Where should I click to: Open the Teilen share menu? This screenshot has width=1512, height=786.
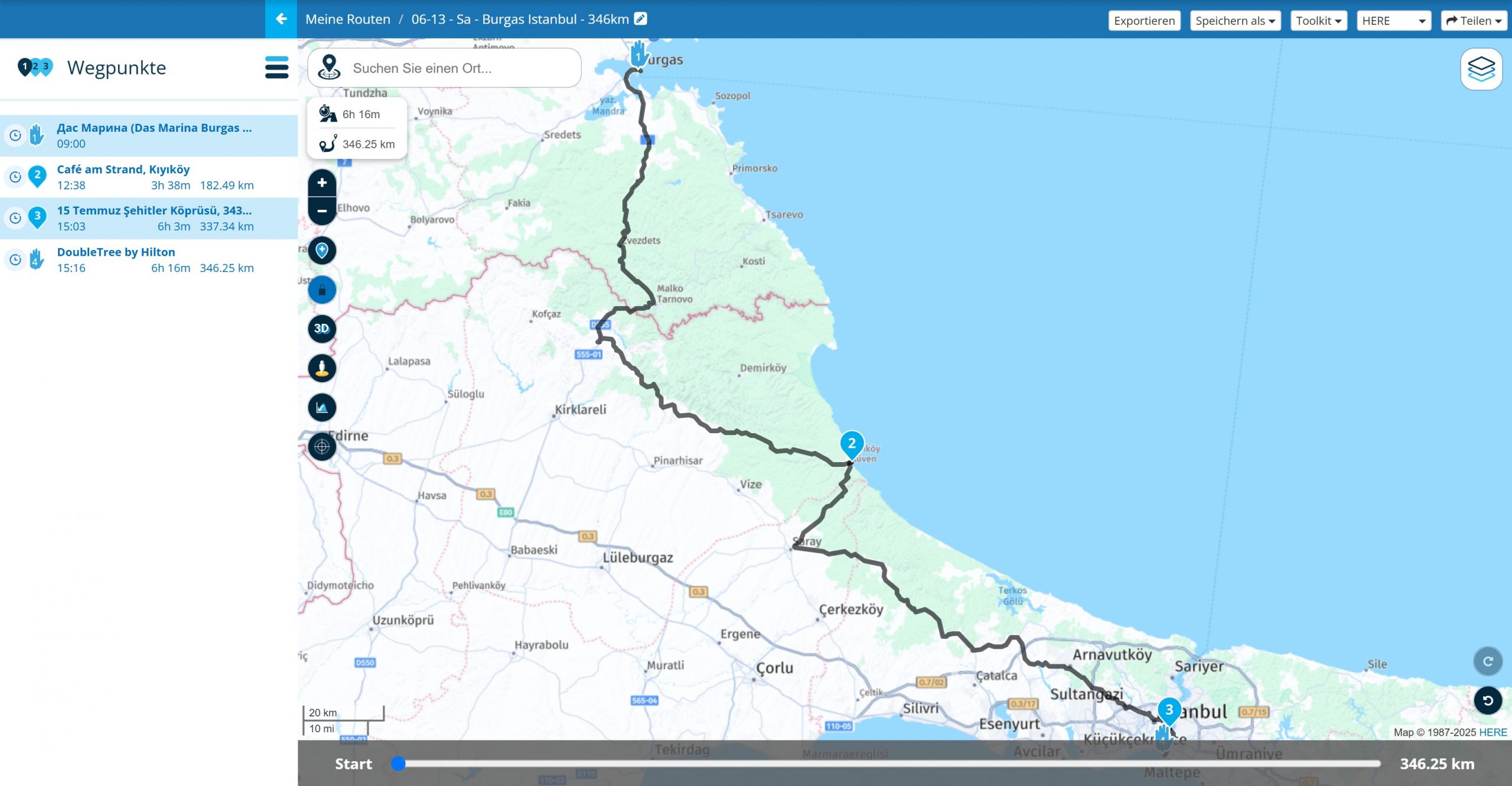[x=1473, y=21]
